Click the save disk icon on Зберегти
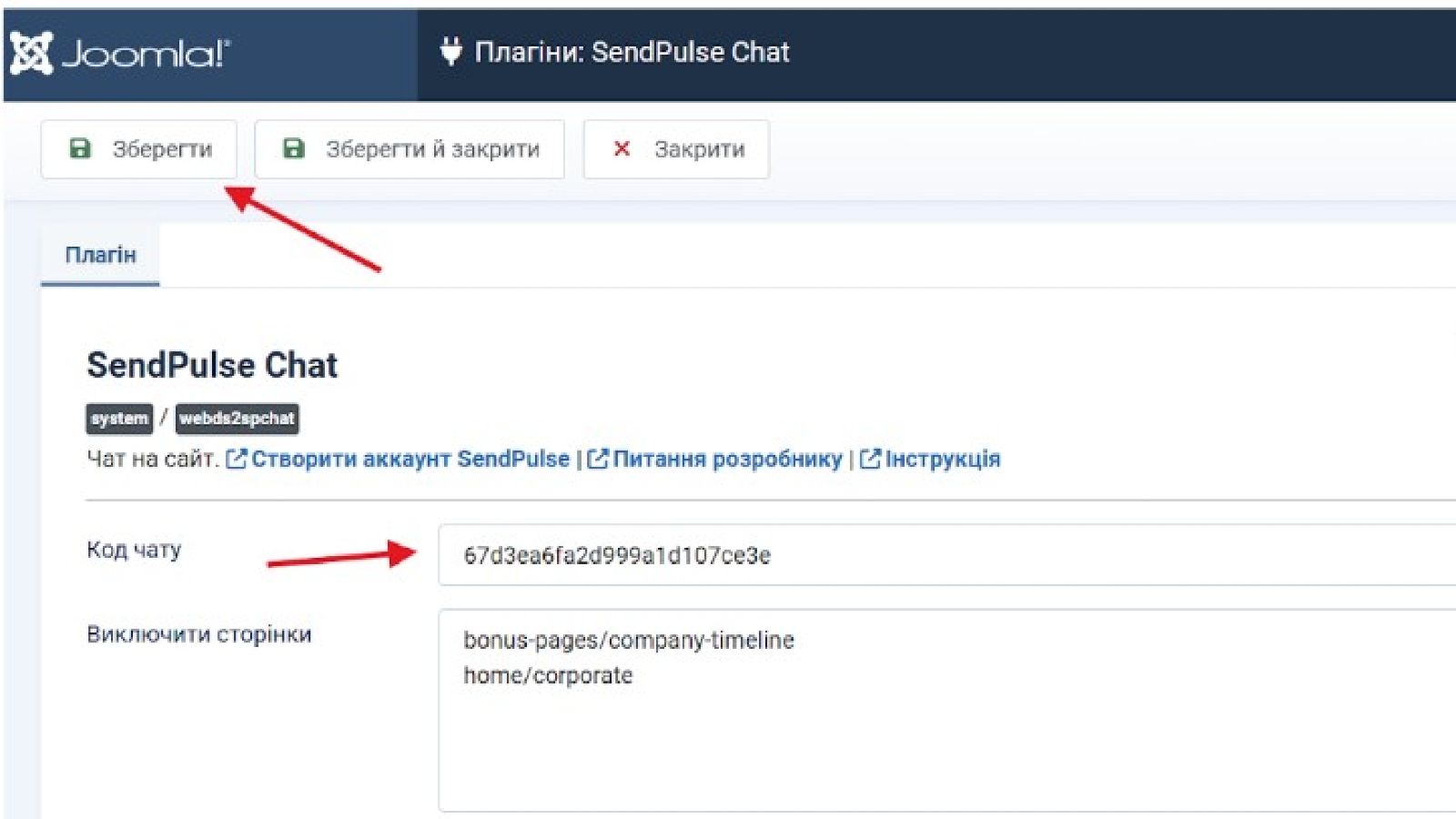This screenshot has width=1456, height=819. point(82,148)
